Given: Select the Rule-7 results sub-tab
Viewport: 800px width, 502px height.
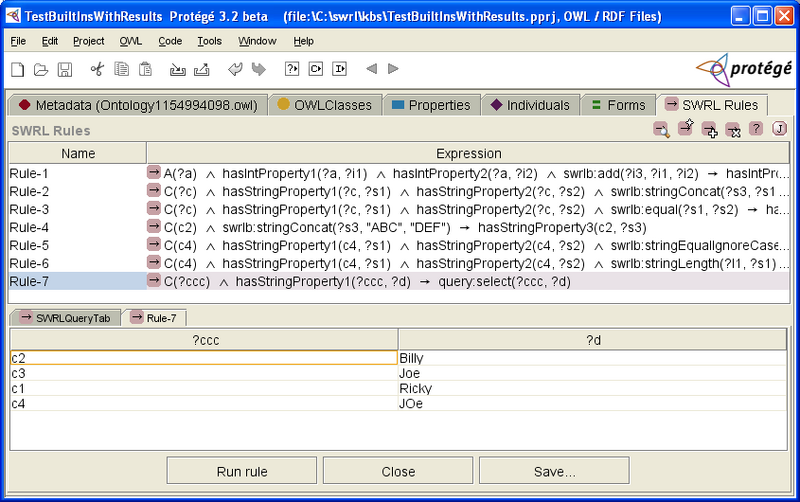Looking at the screenshot, I should tap(155, 318).
